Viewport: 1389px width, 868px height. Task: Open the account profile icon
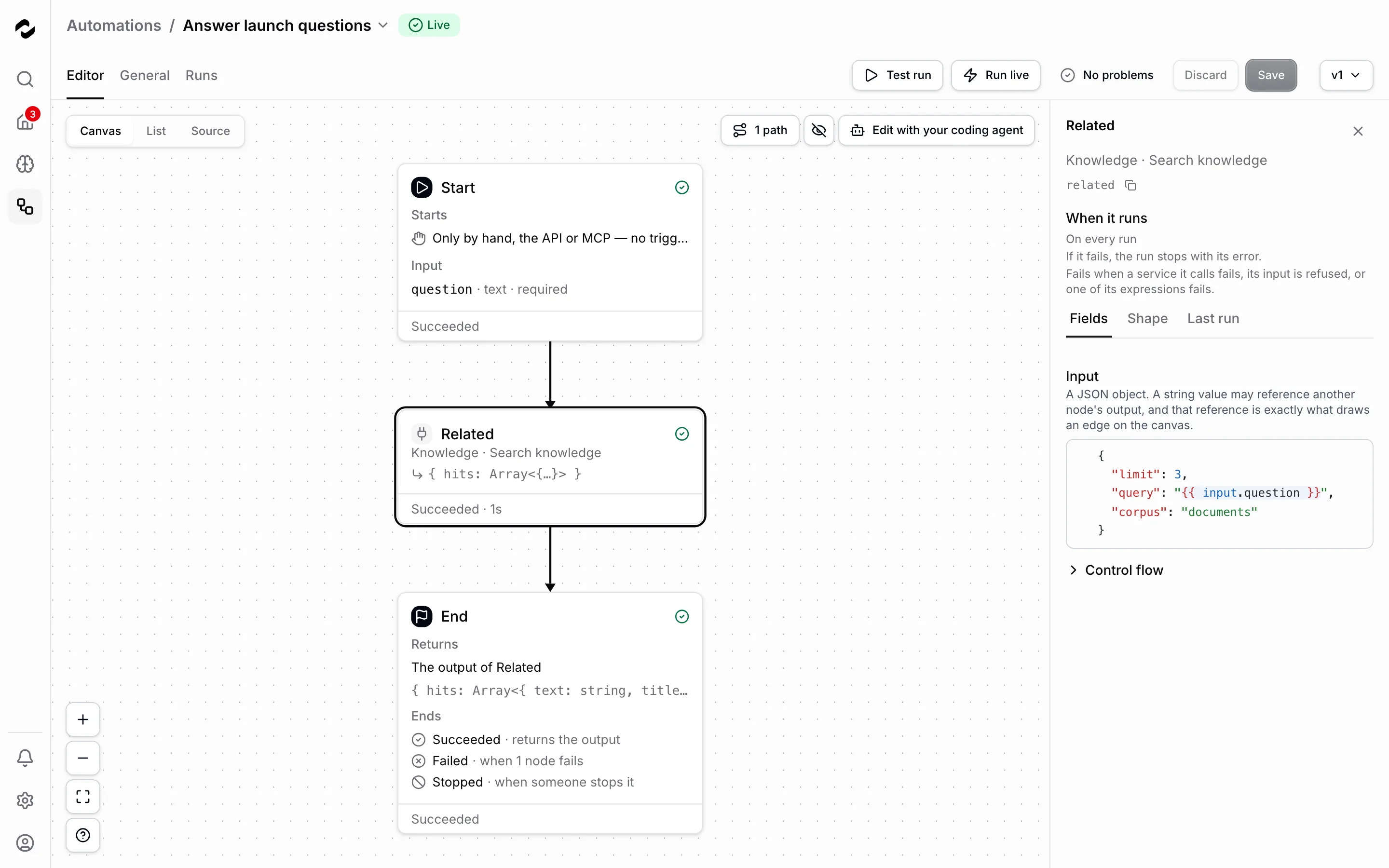25,843
